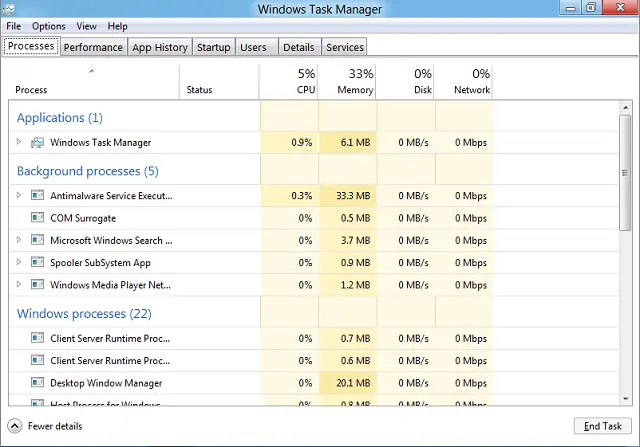Sort by the Disk column header
Viewport: 640px width, 447px height.
pyautogui.click(x=405, y=82)
